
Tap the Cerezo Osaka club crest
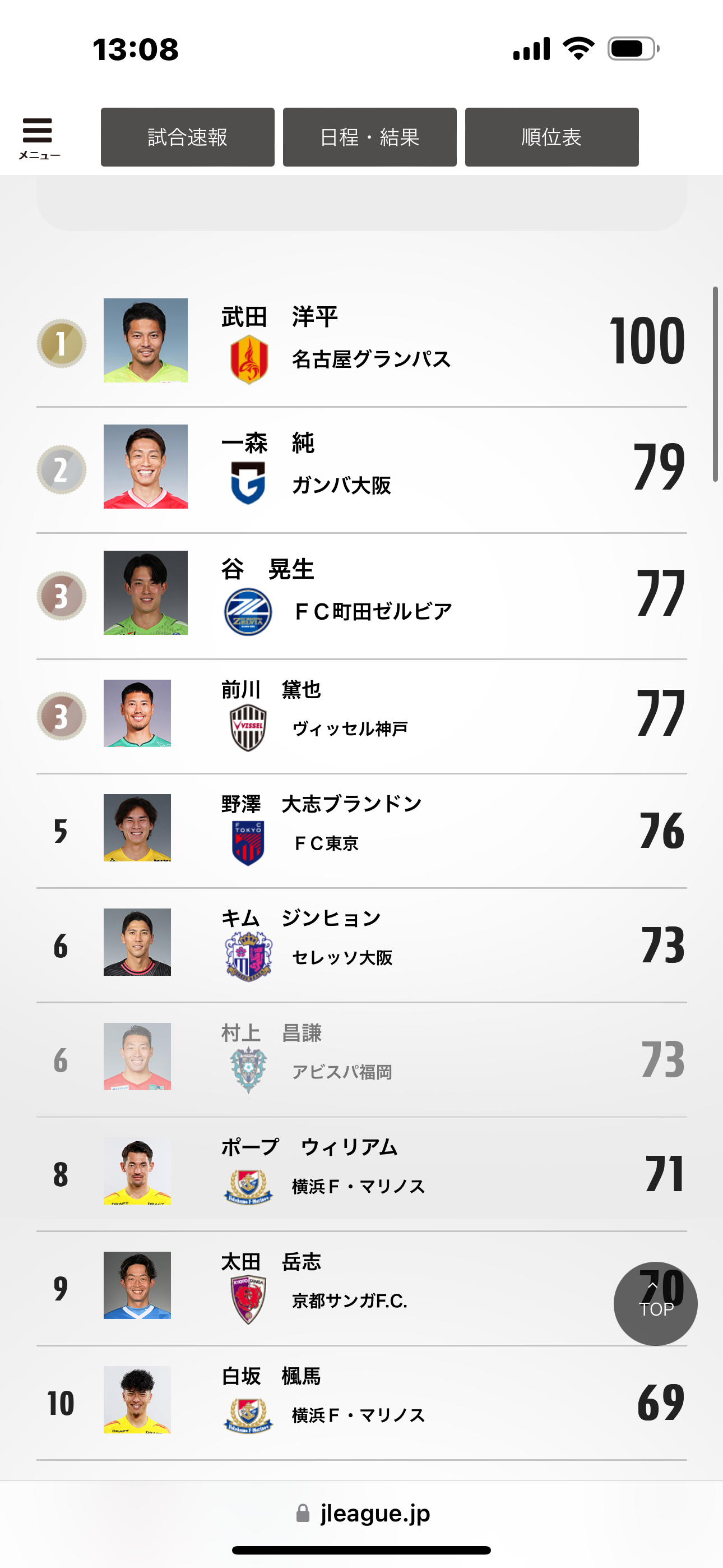(248, 957)
